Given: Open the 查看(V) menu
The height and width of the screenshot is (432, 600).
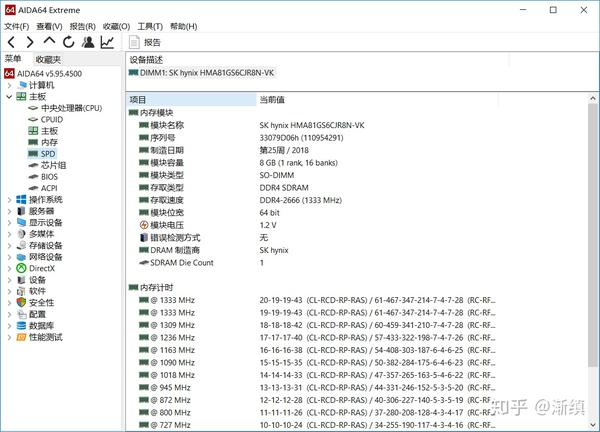Looking at the screenshot, I should [x=49, y=26].
